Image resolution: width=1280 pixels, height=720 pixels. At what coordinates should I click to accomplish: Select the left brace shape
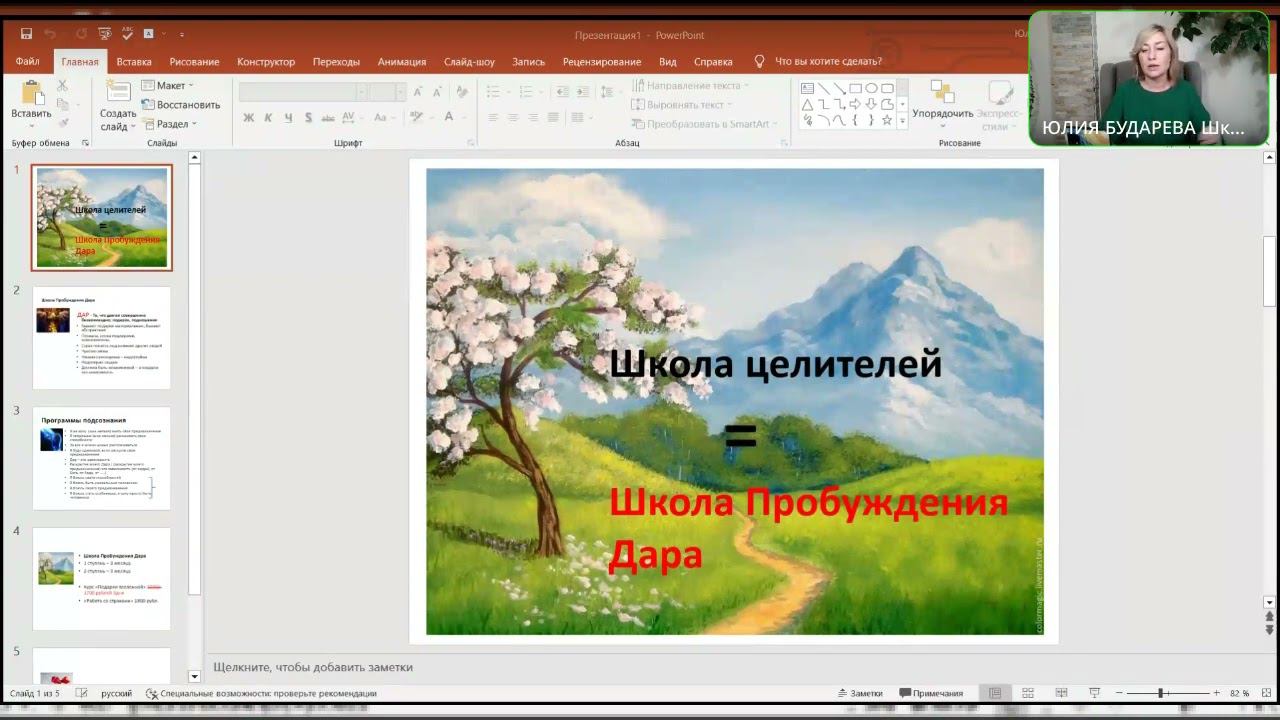(x=855, y=120)
